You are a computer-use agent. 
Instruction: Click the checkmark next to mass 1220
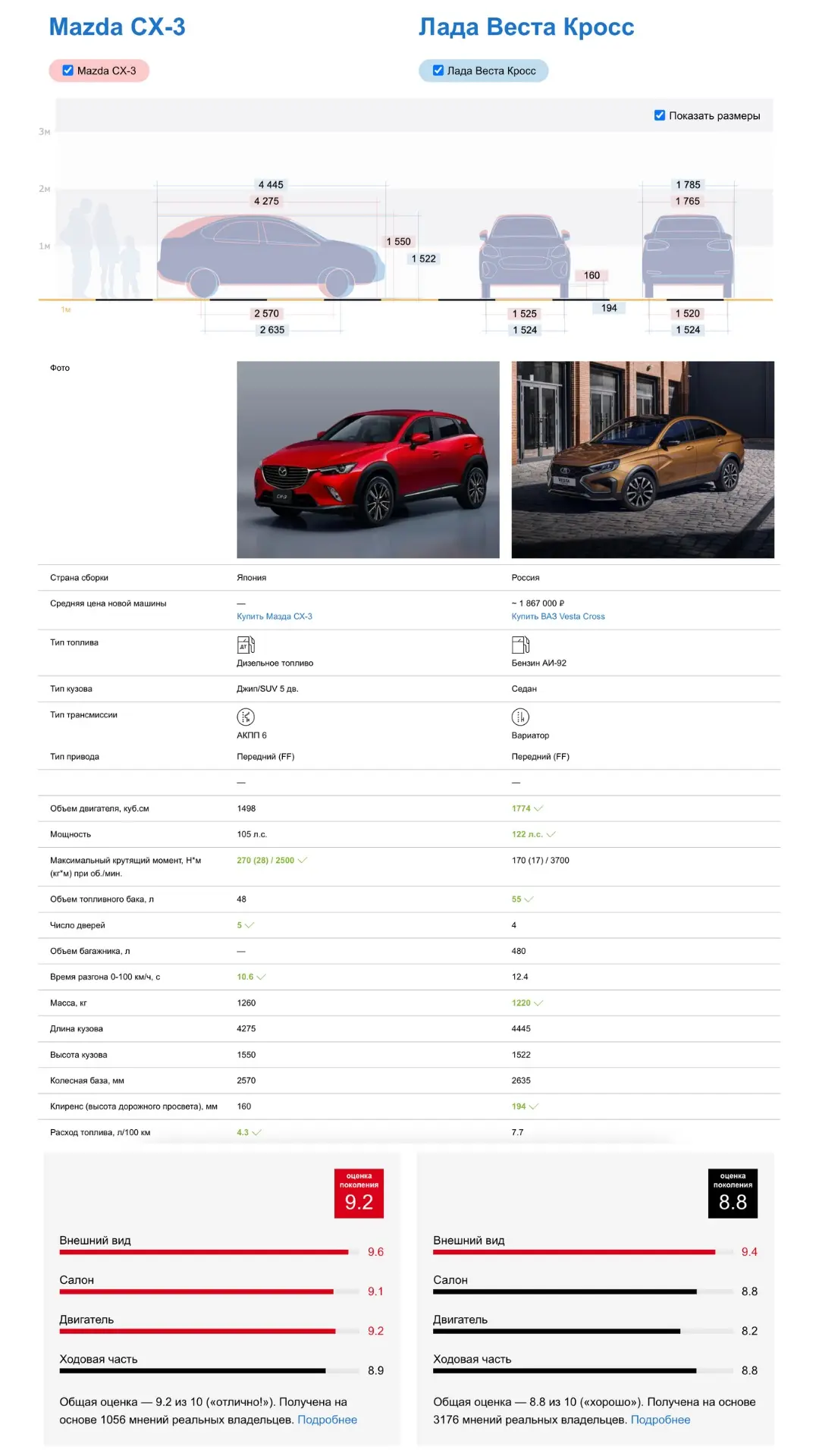tap(538, 1003)
